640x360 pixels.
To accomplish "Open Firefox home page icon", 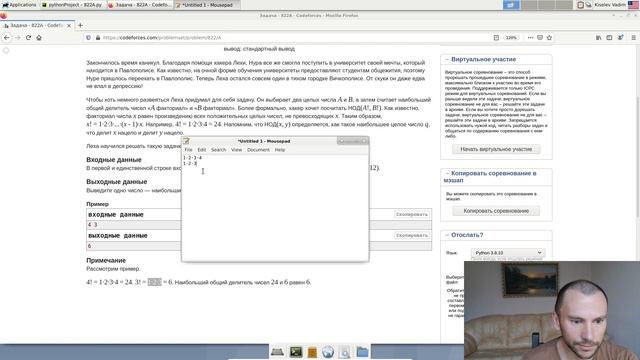I will pos(39,38).
